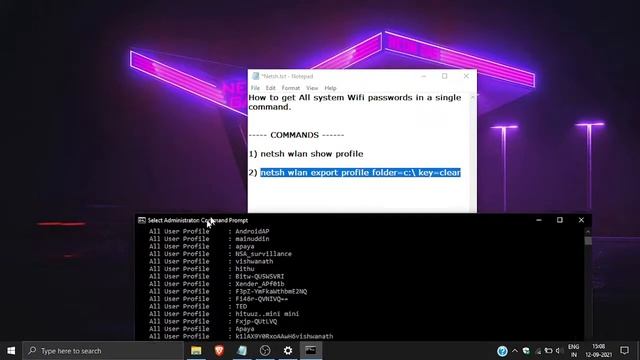Click the Command Prompt scrollbar thumb
This screenshot has width=640, height=360.
point(588,240)
